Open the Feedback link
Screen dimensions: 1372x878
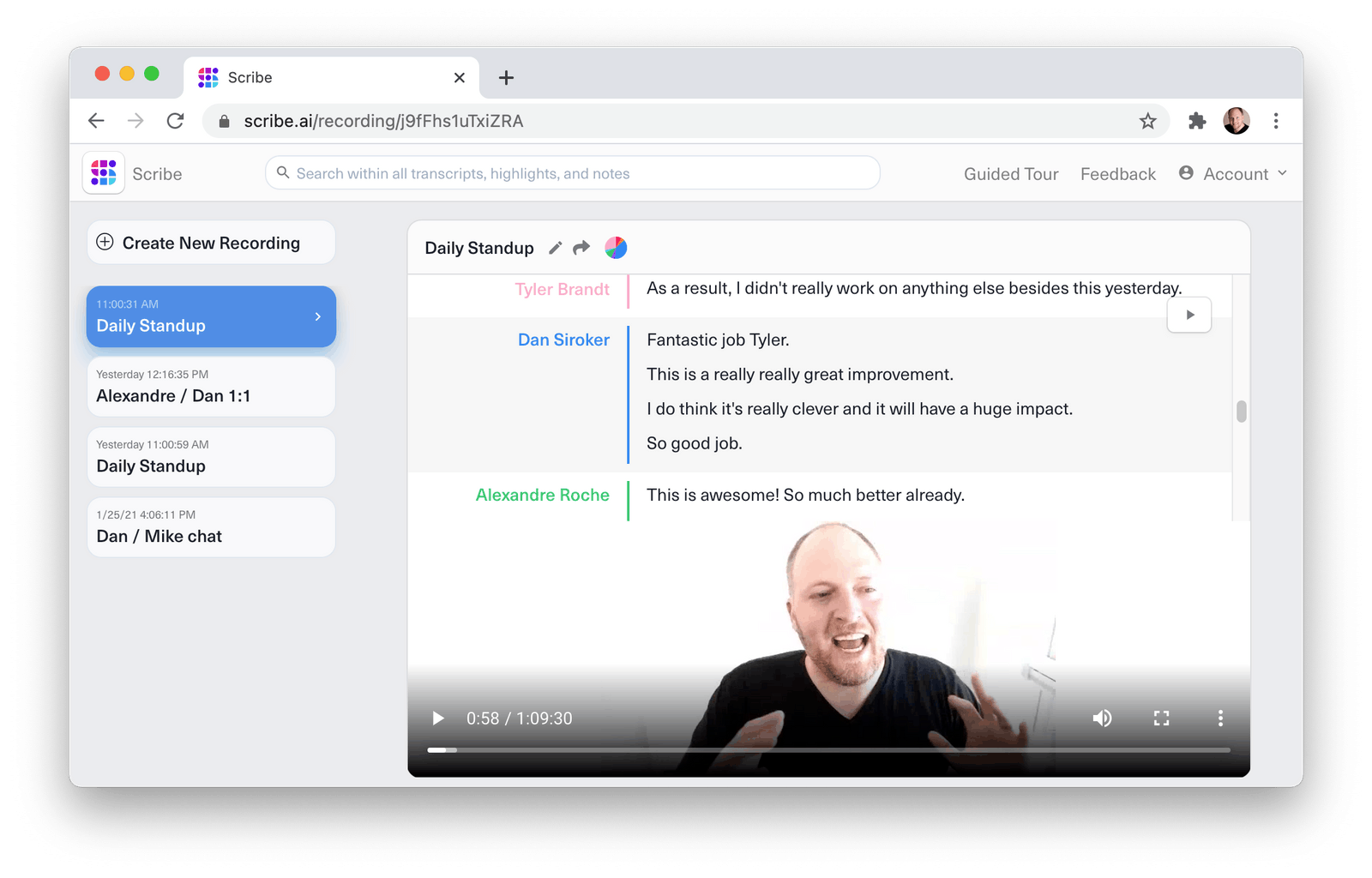tap(1118, 174)
